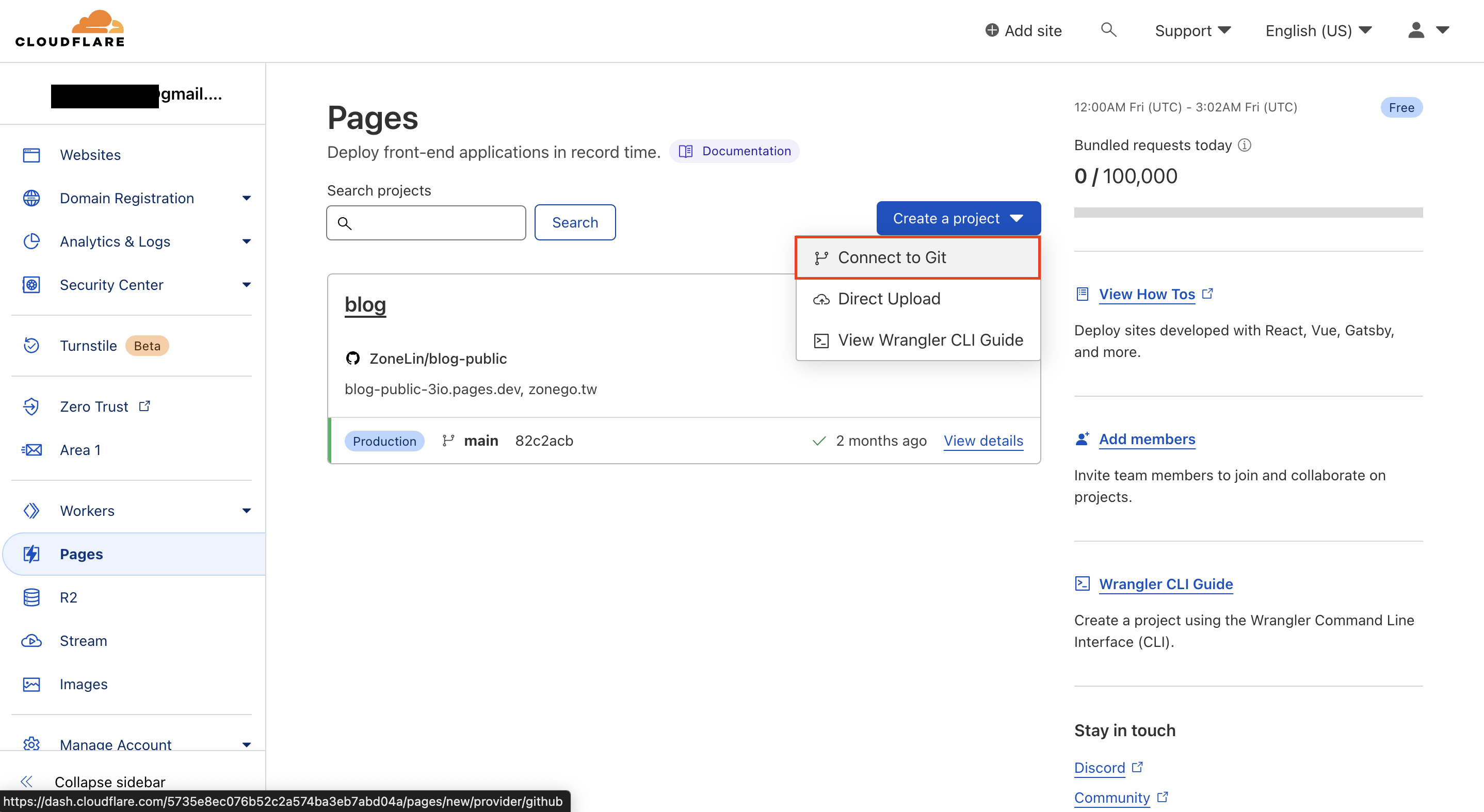Open the Discord link
This screenshot has height=812, width=1484.
pos(1099,768)
